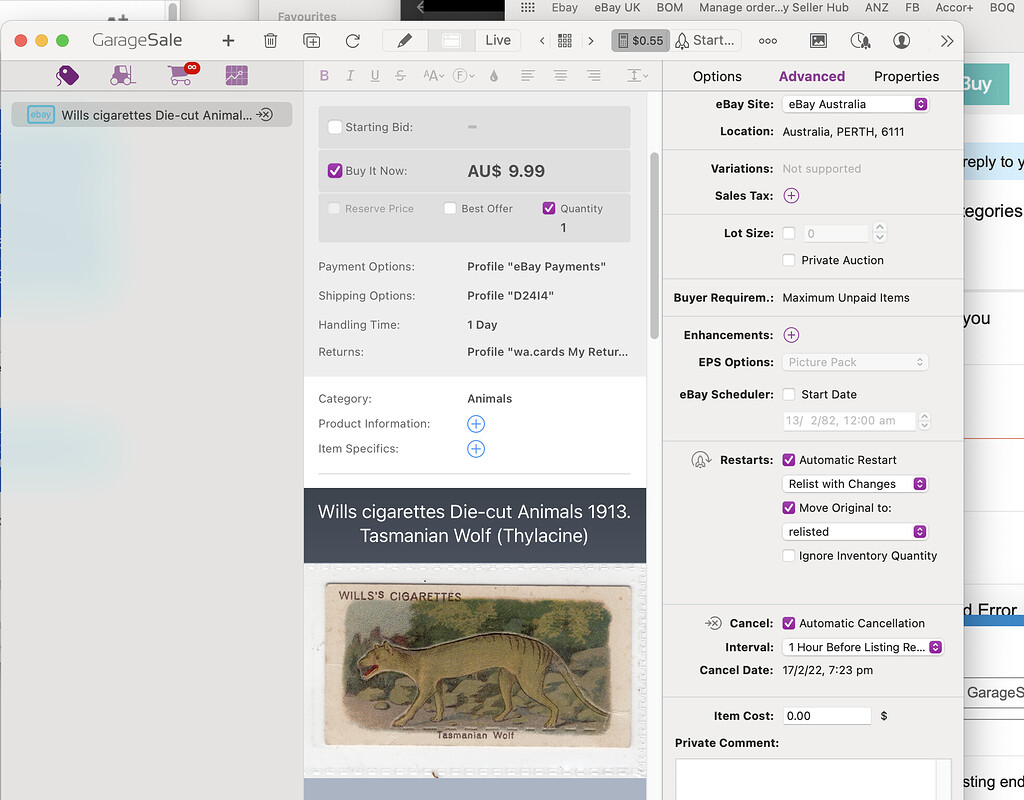Screen dimensions: 1024x800
Task: Open the orders cart sidebar icon
Action: (x=182, y=74)
